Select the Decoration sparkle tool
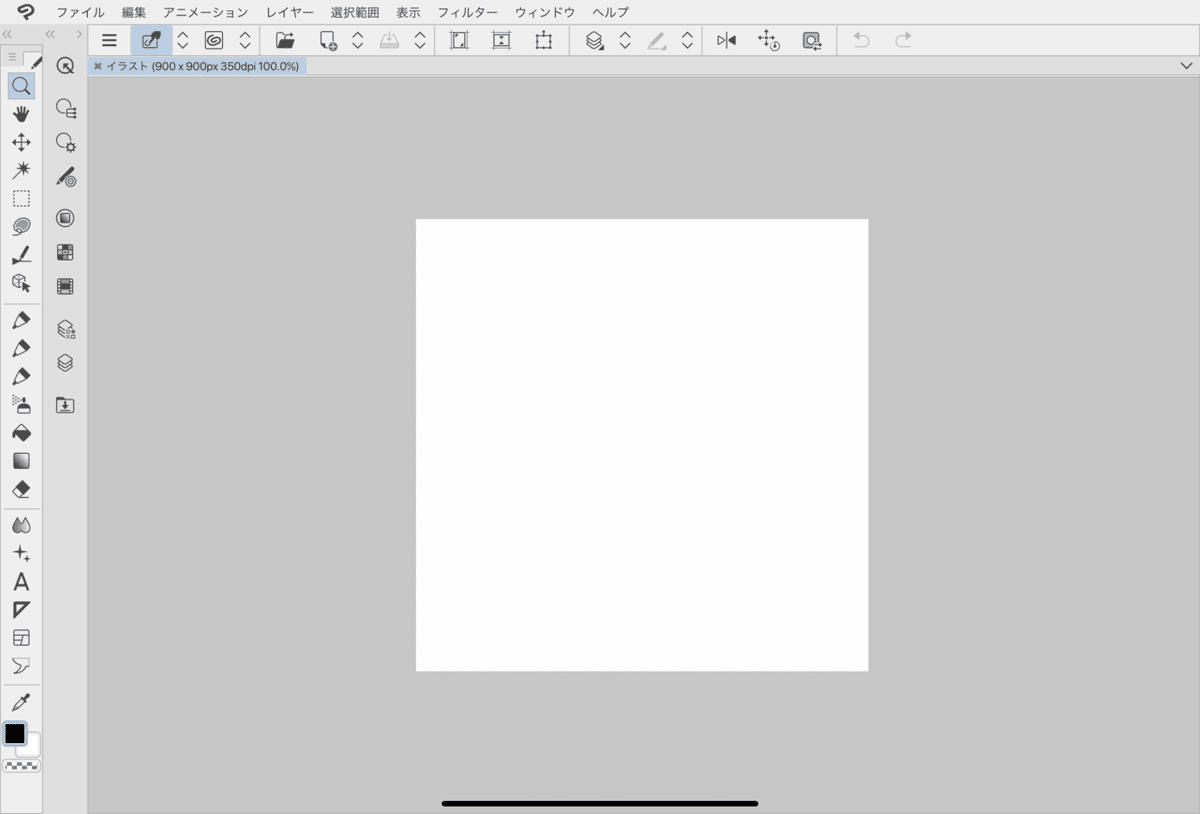The image size is (1200, 814). 21,553
